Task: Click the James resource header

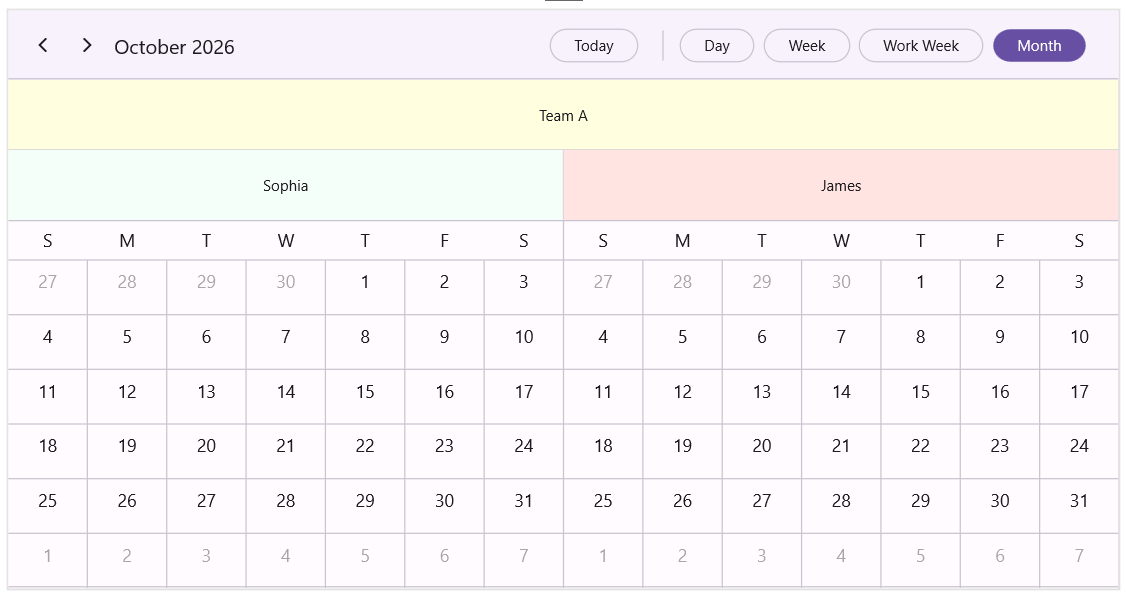Action: pos(841,185)
